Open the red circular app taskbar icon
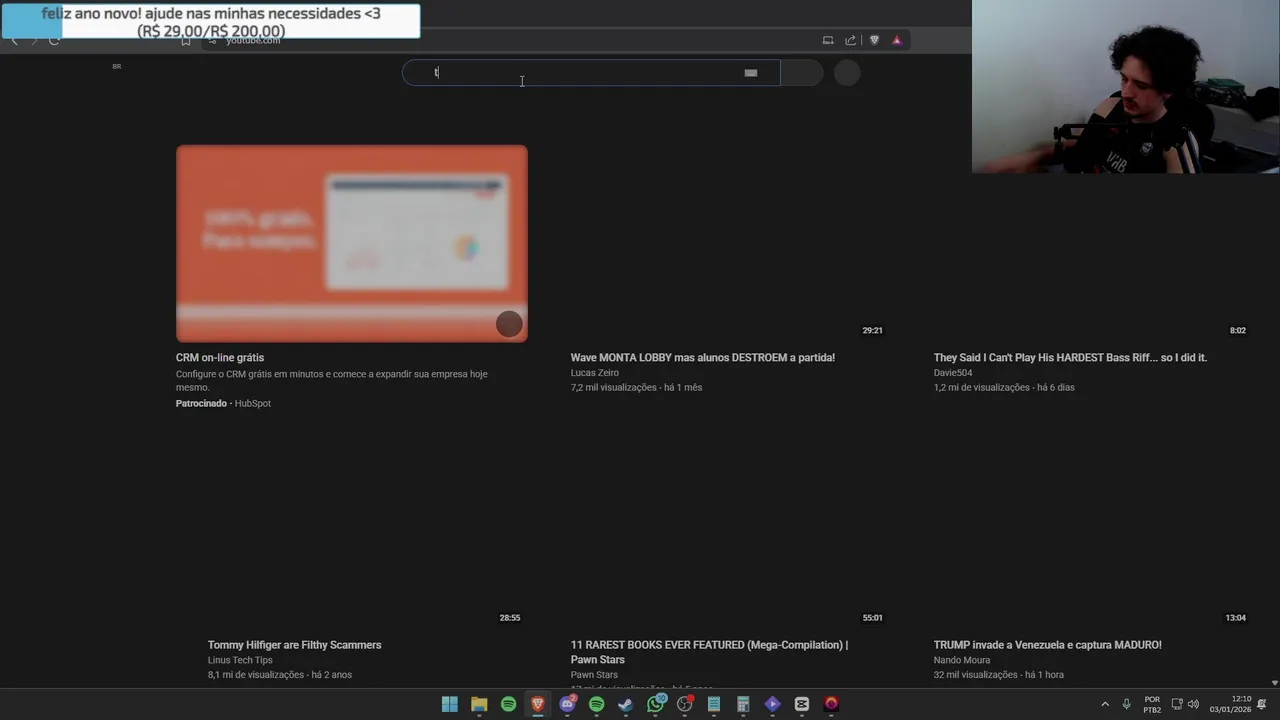The width and height of the screenshot is (1280, 720). click(831, 704)
